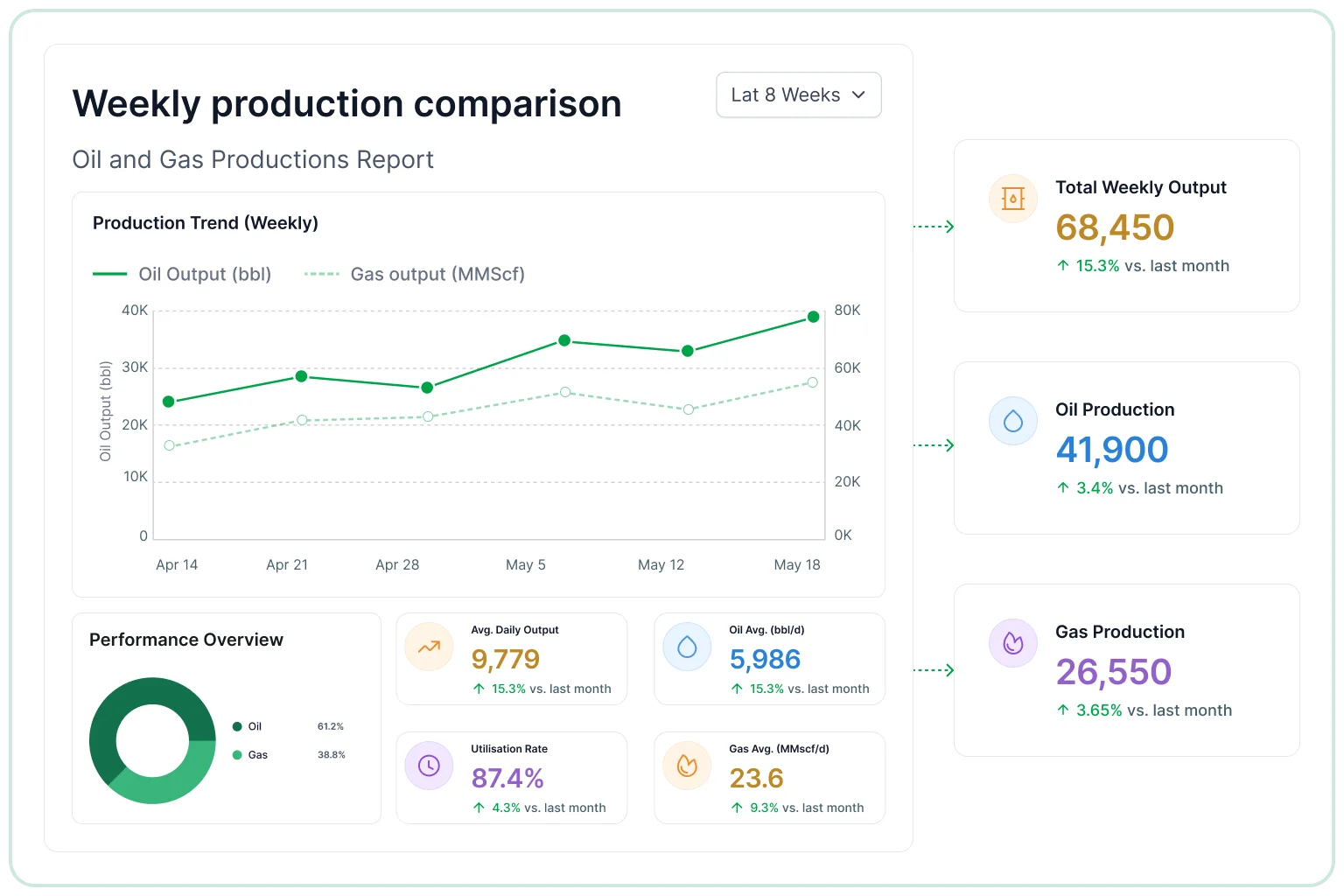Image resolution: width=1344 pixels, height=896 pixels.
Task: Select the Gas output data point for Apr 14
Action: pos(170,445)
